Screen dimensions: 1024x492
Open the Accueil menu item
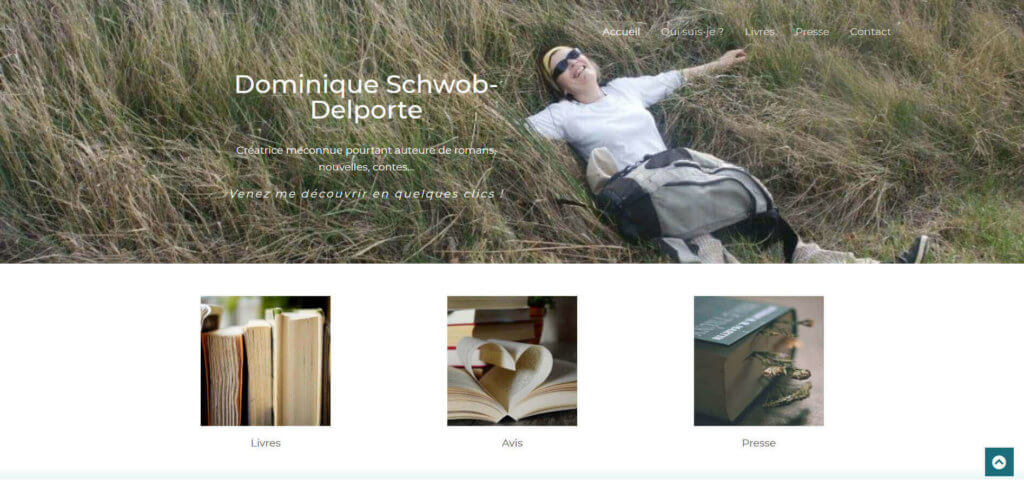(621, 32)
